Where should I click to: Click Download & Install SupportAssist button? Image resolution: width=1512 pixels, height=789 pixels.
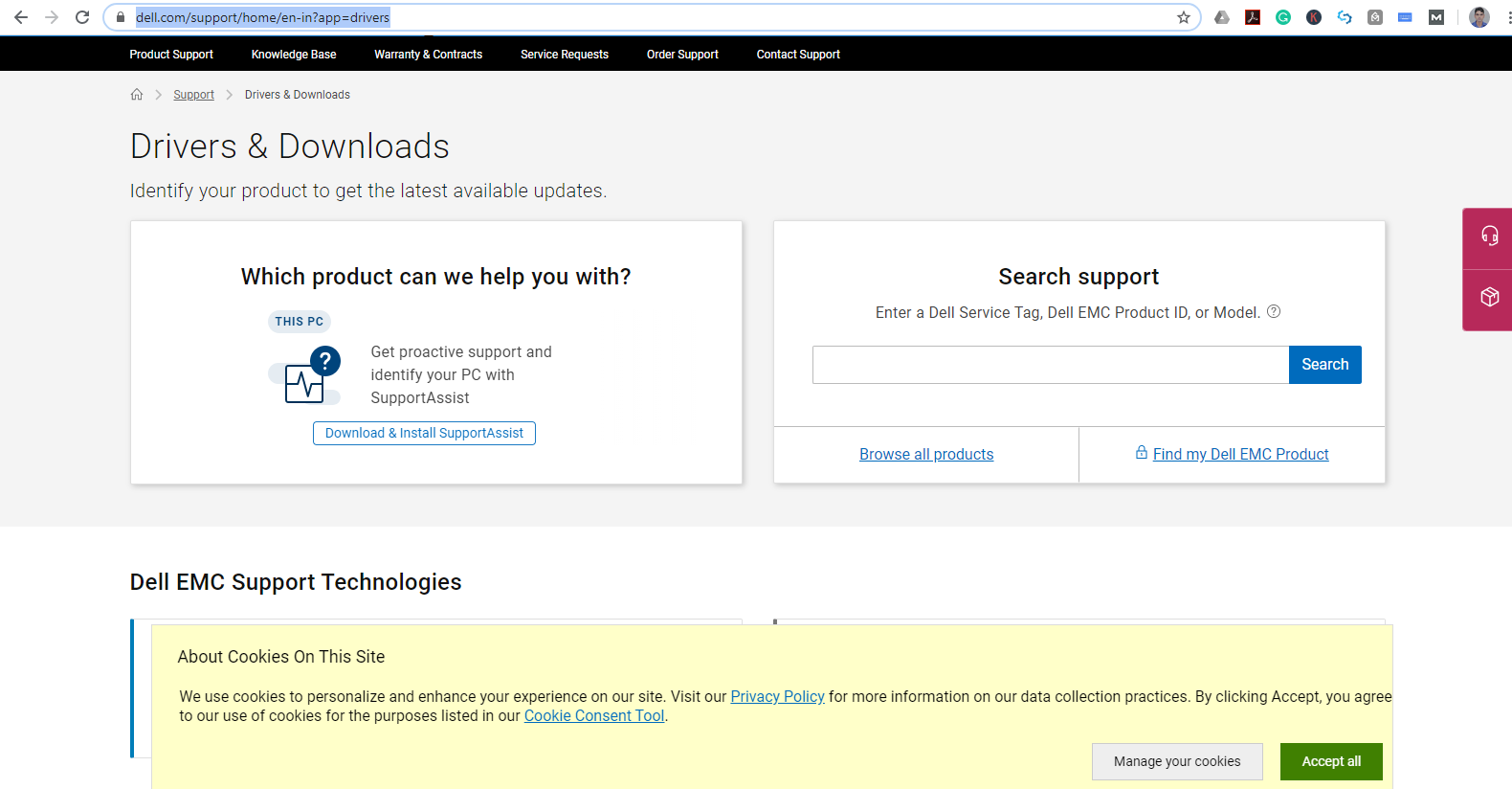pos(424,433)
